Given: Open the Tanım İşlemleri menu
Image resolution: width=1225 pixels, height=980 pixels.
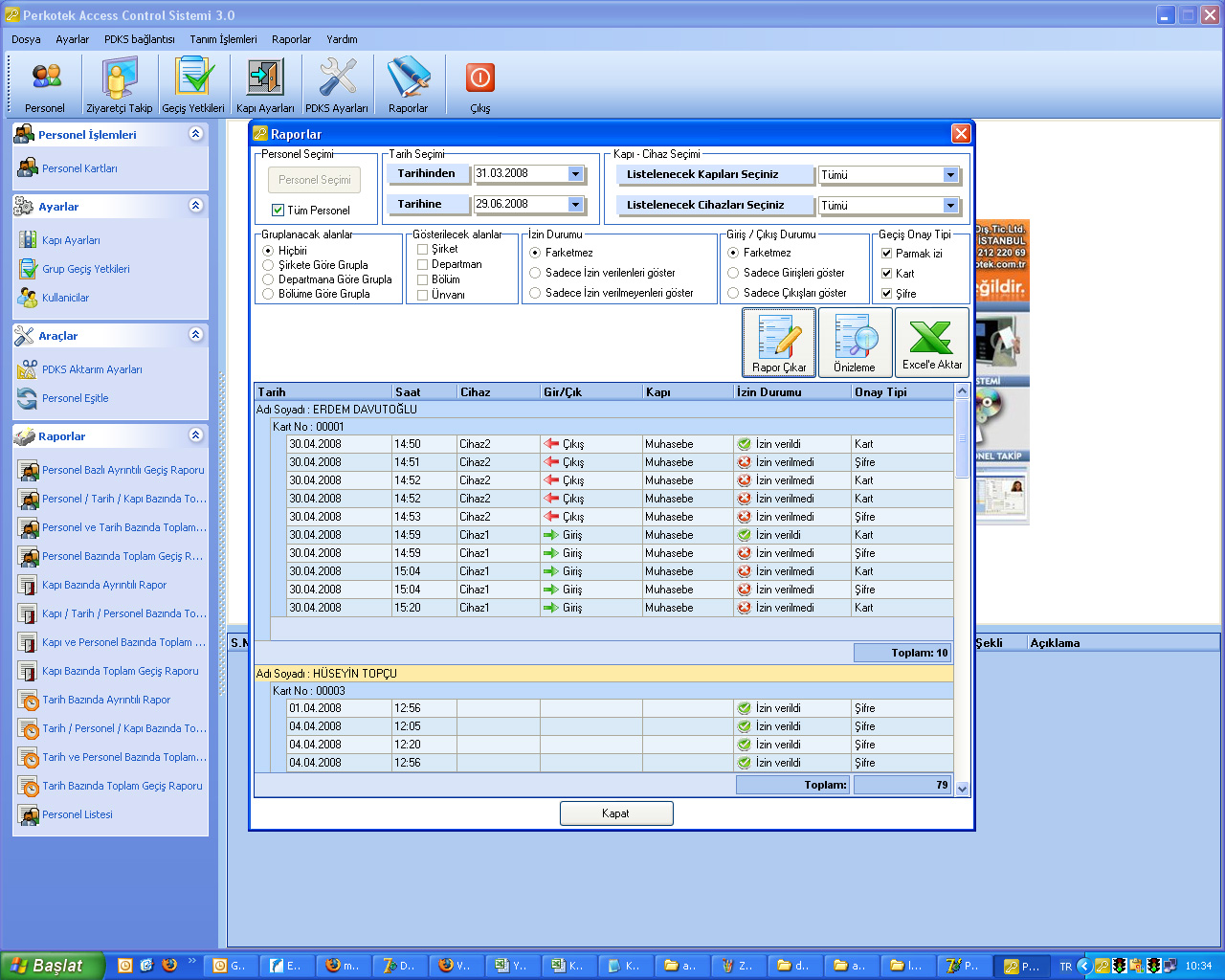Looking at the screenshot, I should [x=223, y=39].
